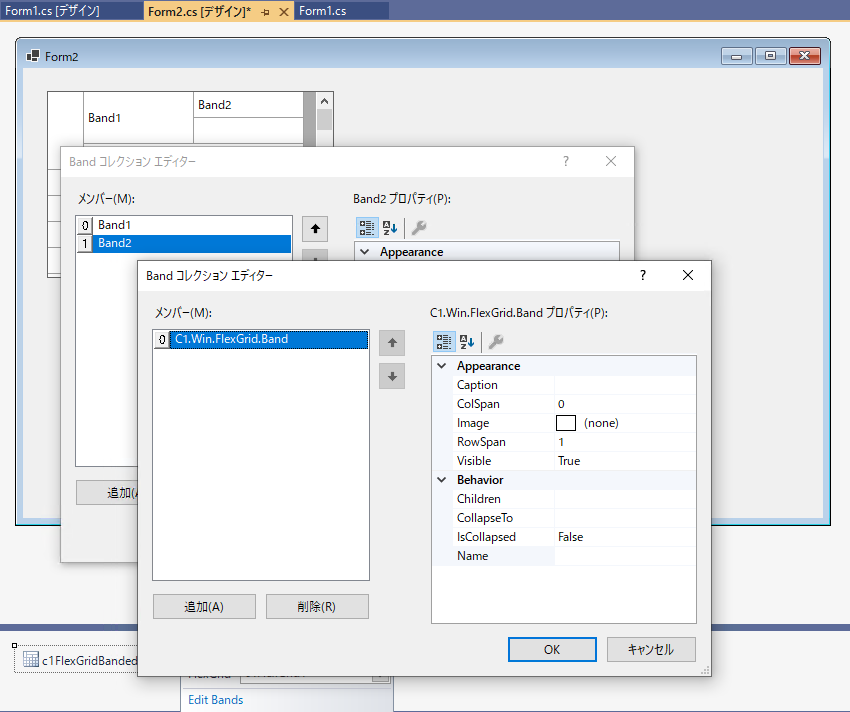Click the Image property color box
The image size is (850, 712).
[566, 423]
